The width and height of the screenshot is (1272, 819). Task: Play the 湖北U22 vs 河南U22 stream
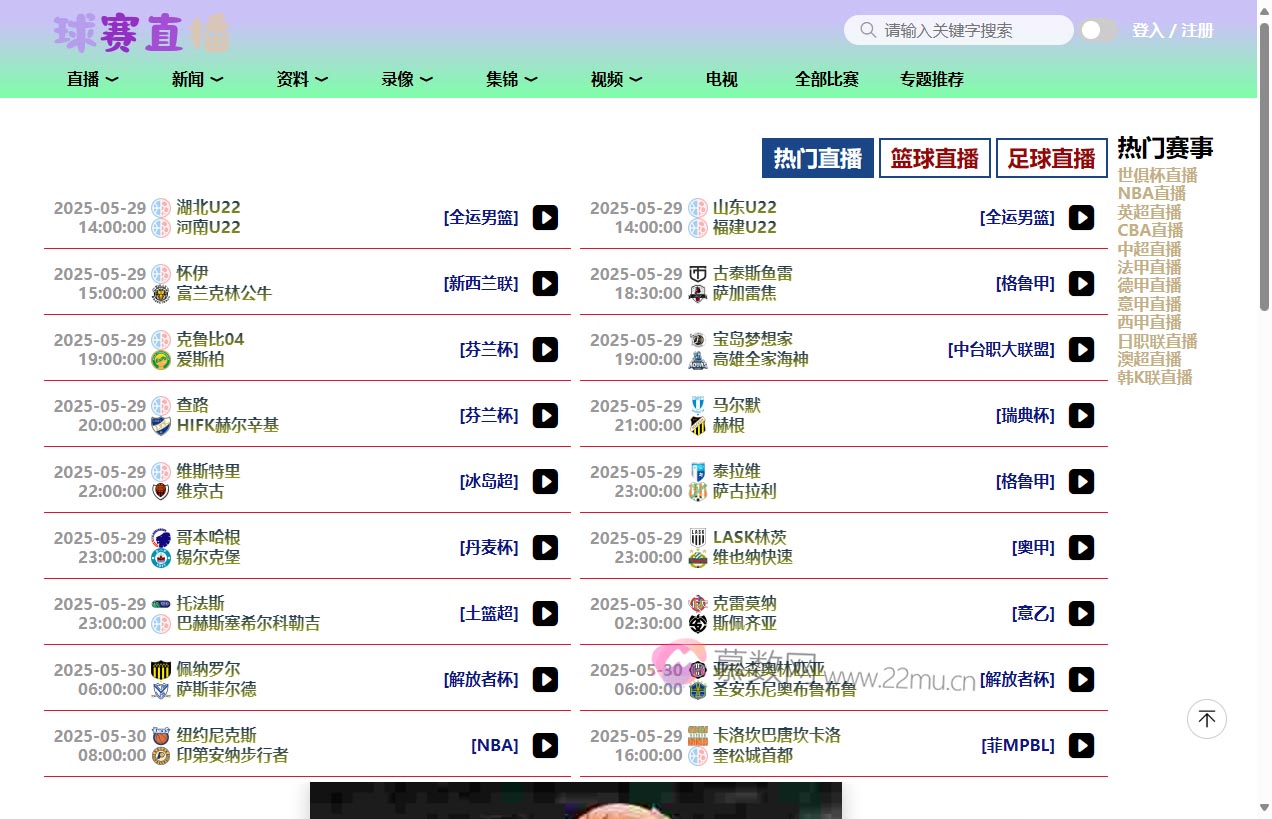[545, 218]
